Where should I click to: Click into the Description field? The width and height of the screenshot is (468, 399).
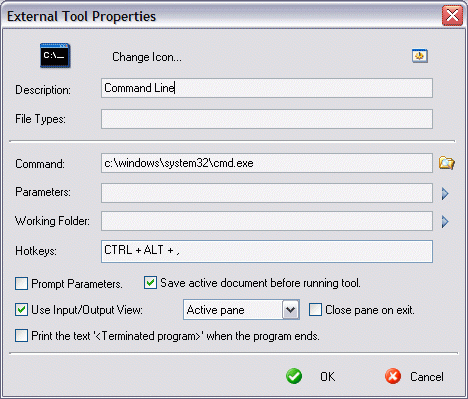point(267,88)
